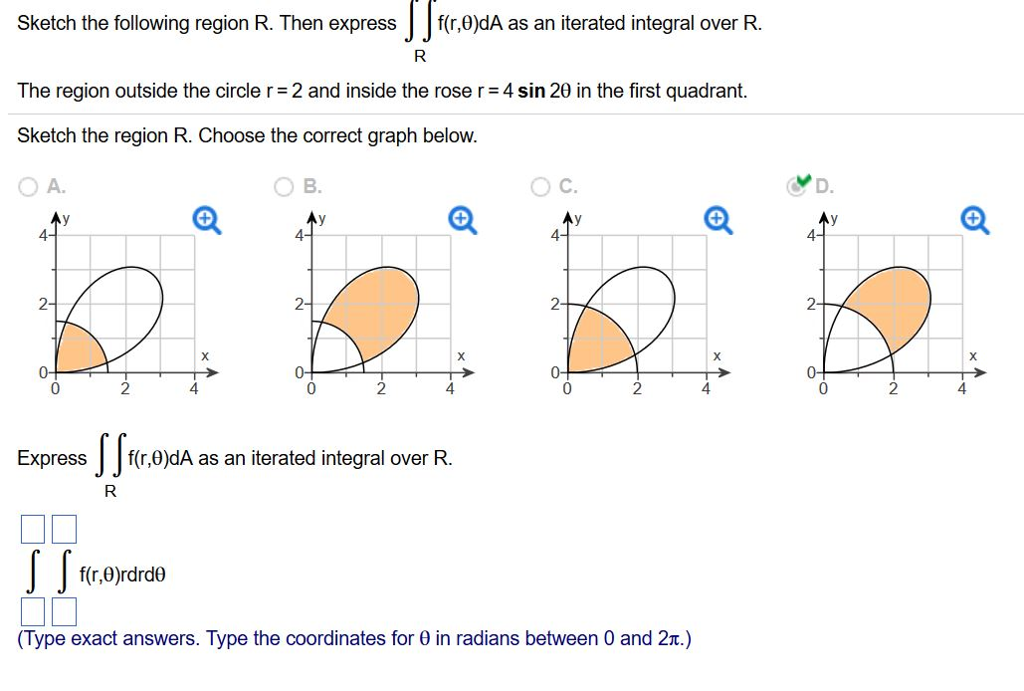The image size is (1024, 691).
Task: Click the f(r,θ)rdrdθ integral expression
Action: pyautogui.click(x=120, y=573)
